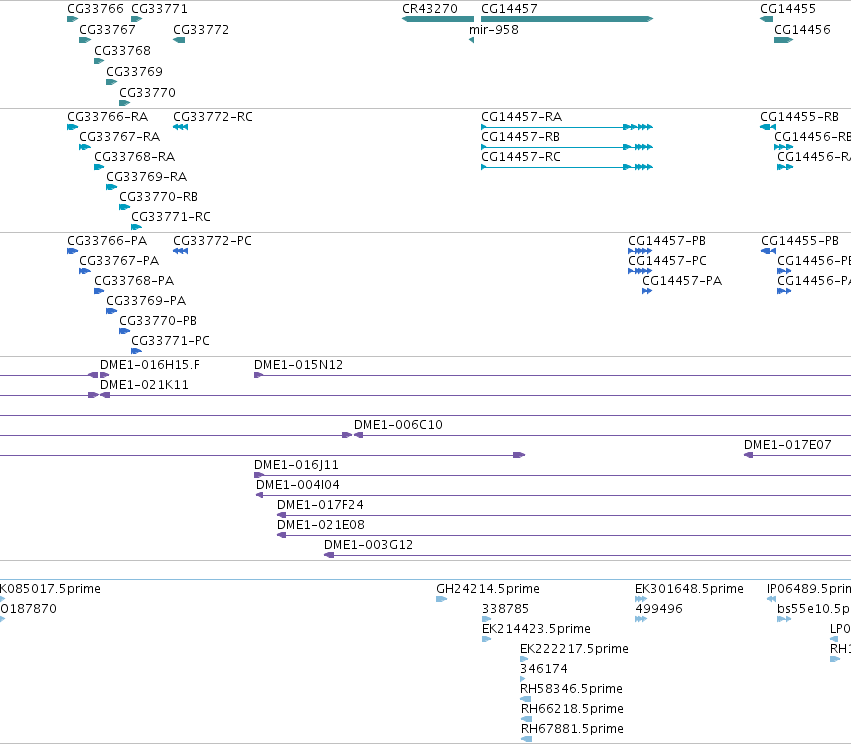Click the CR43270 gene bar
The height and width of the screenshot is (744, 851).
tap(437, 19)
